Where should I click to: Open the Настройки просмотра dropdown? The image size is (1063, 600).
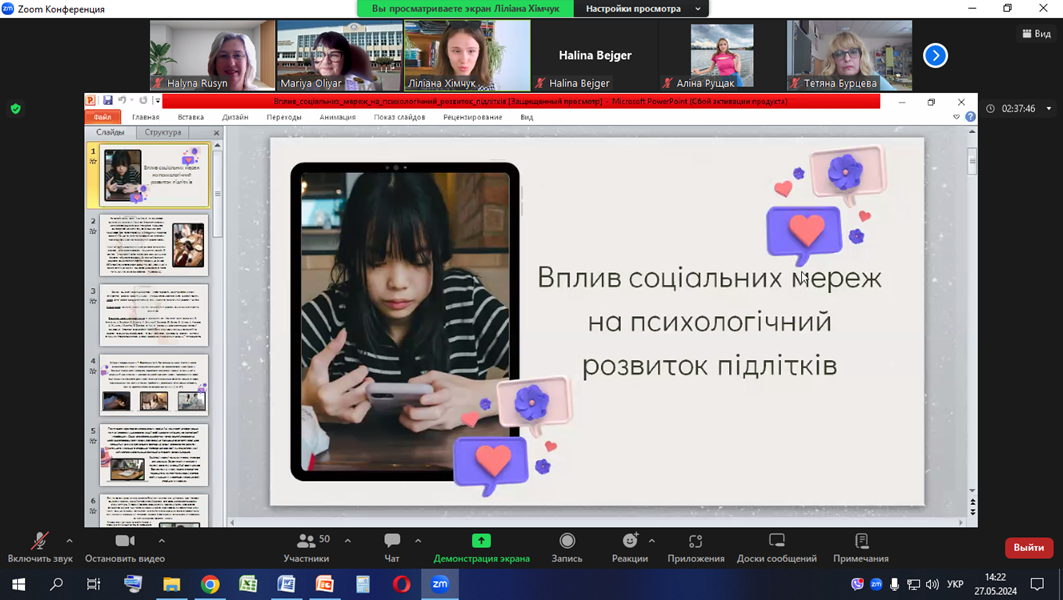(x=642, y=9)
